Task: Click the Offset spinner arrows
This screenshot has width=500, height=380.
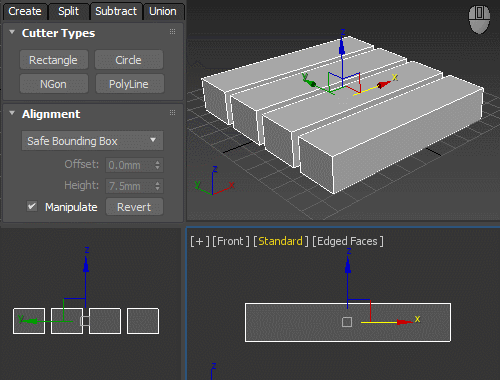Action: (x=158, y=165)
